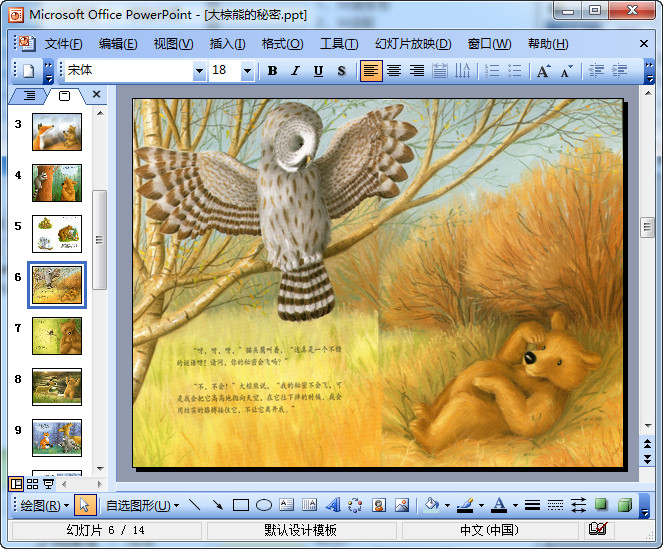
Task: Switch to Slide Sorter view
Action: [x=33, y=483]
